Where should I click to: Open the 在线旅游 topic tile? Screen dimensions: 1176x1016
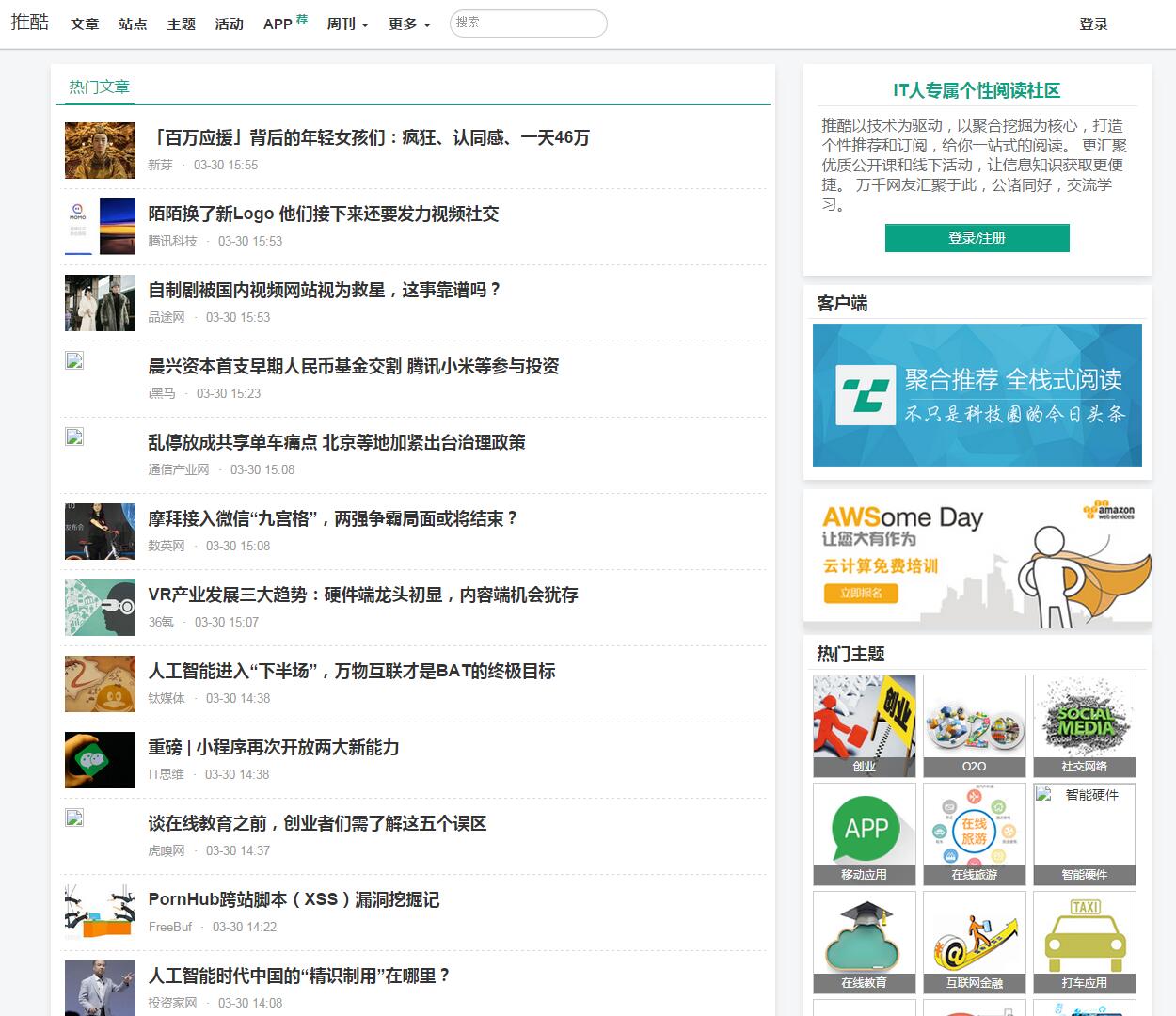pyautogui.click(x=974, y=833)
